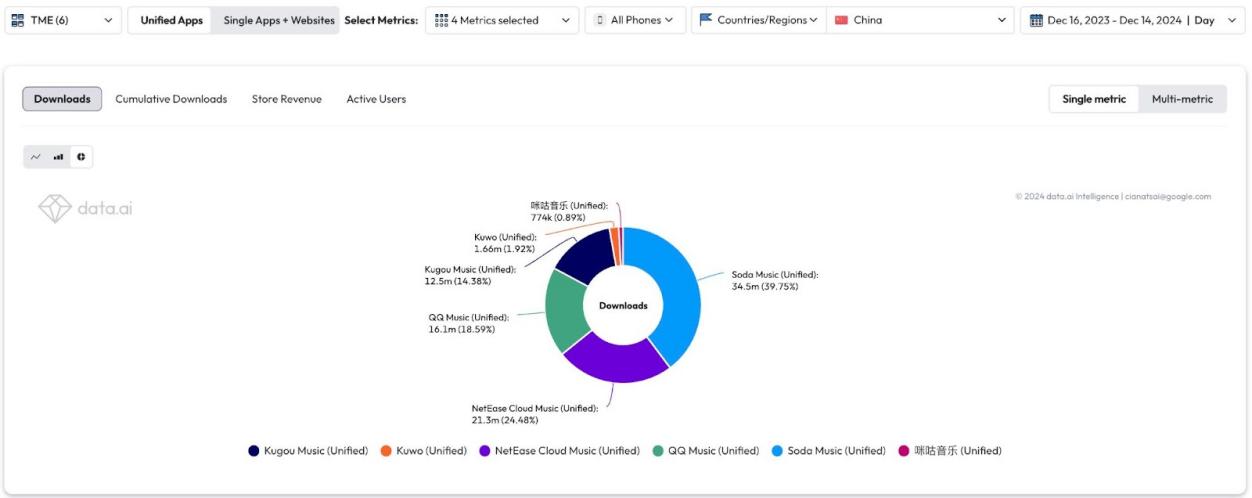Image resolution: width=1252 pixels, height=498 pixels.
Task: Toggle NetEase Cloud Music (Unified) legend entry
Action: point(560,451)
